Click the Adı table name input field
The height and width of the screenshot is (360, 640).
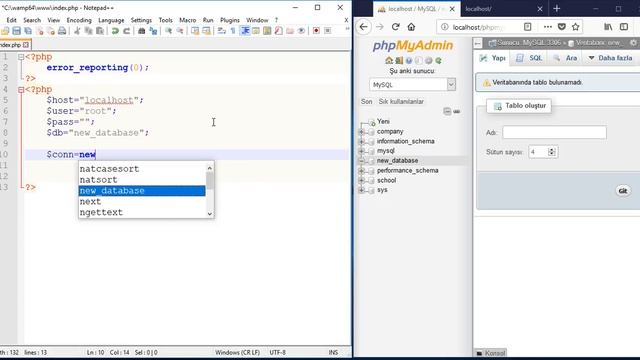(554, 132)
